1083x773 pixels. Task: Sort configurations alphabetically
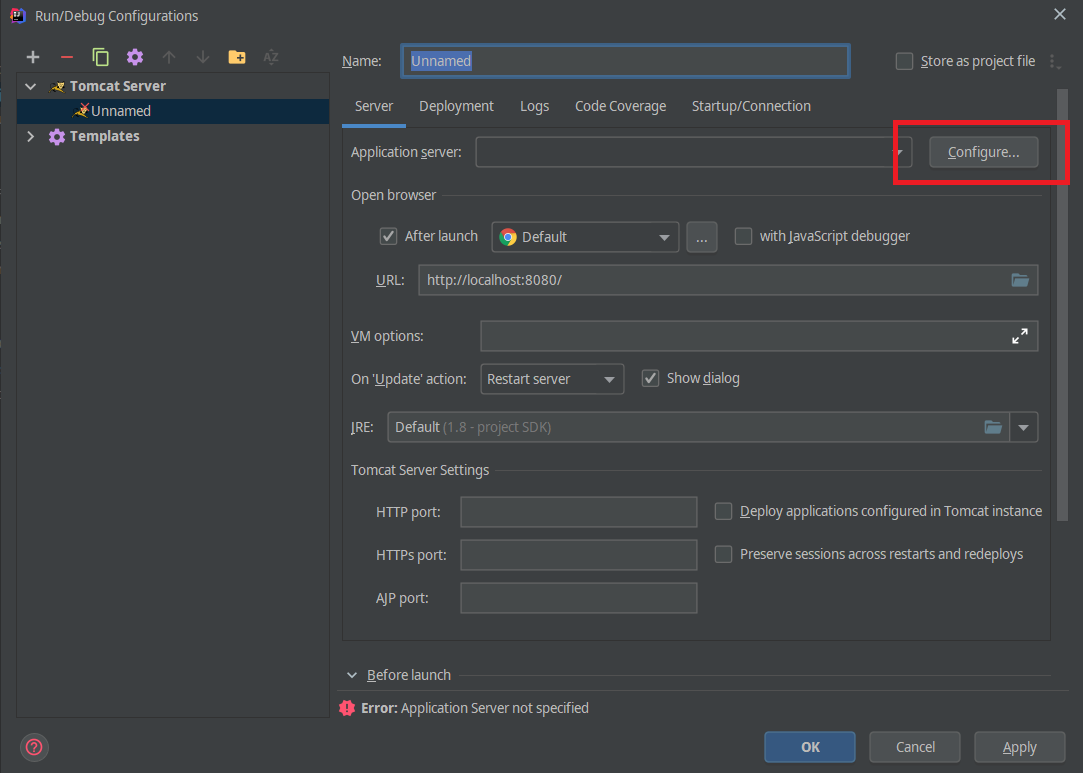click(271, 57)
